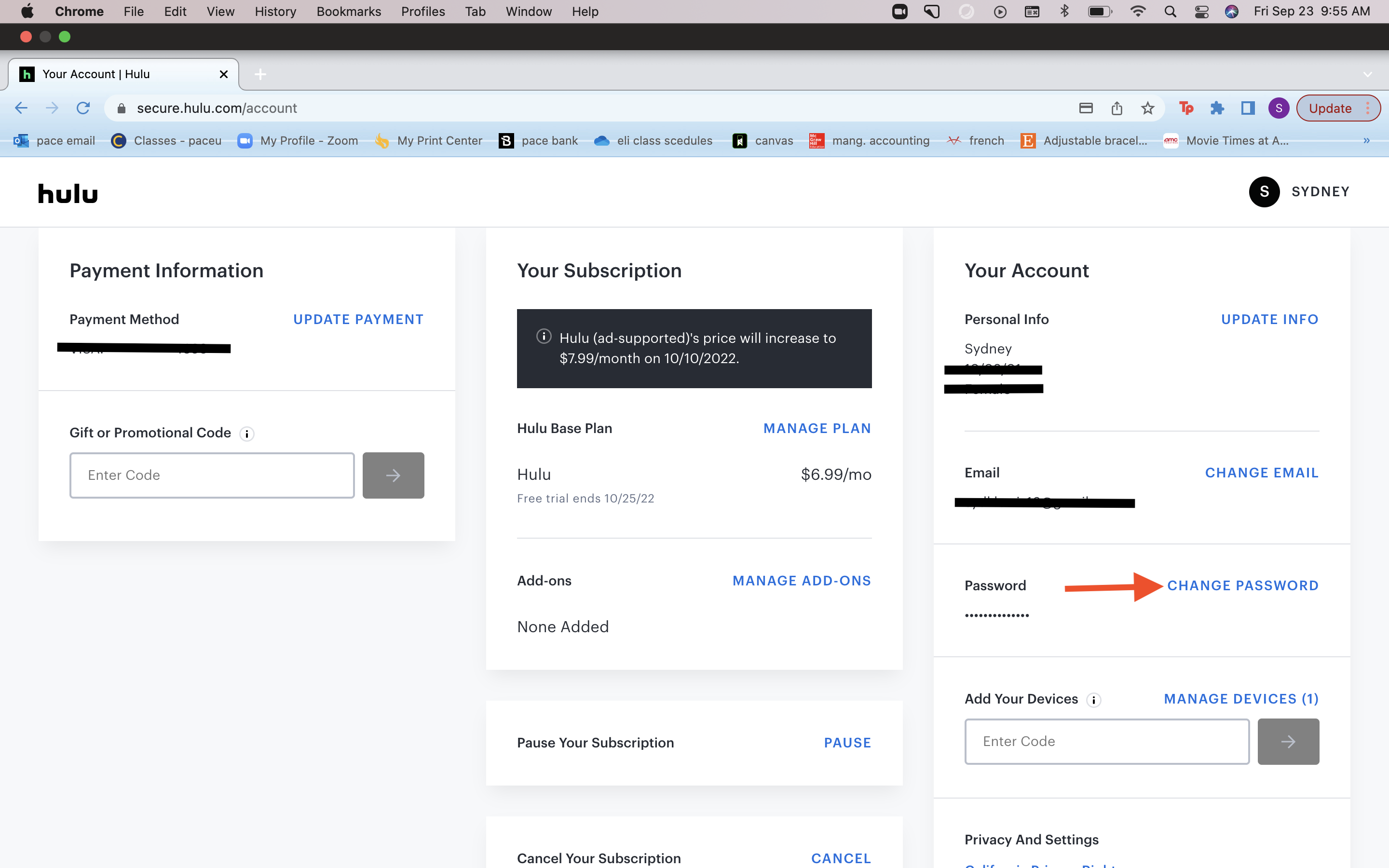
Task: Open the Sydney profile avatar menu
Action: pos(1264,192)
